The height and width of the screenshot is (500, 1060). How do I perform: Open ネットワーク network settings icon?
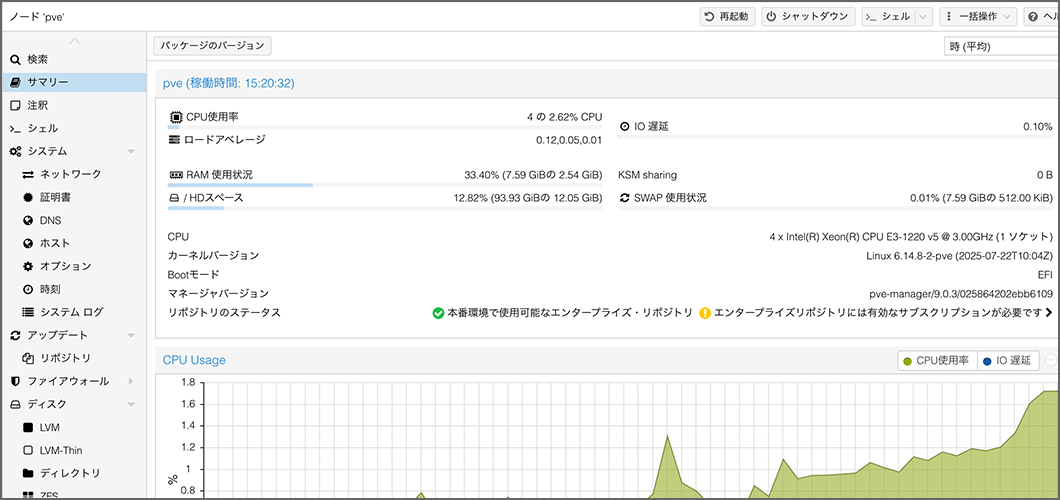(x=29, y=174)
